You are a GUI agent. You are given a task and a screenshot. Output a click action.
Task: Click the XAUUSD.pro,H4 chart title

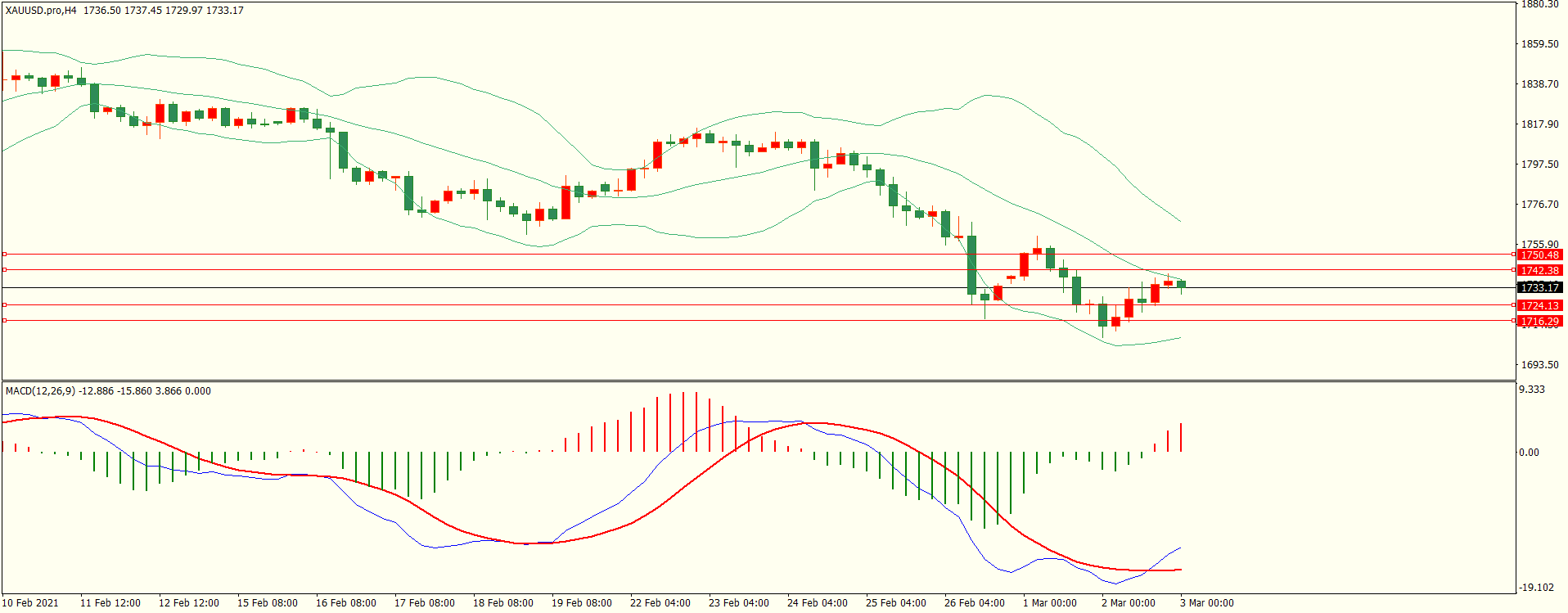pos(41,11)
